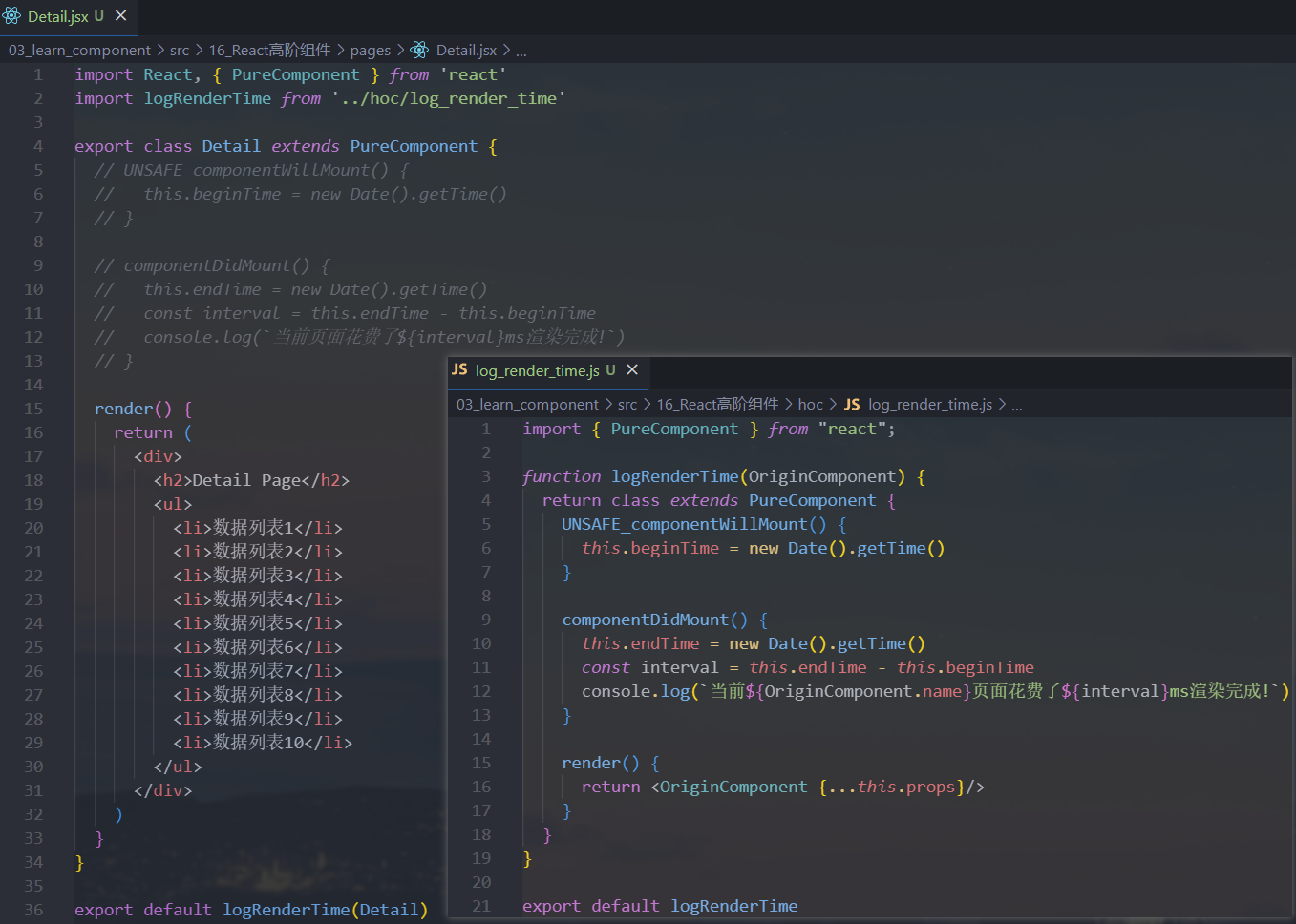
Task: Click '<OriginComponent' JSX tag on line 16
Action: 729,787
